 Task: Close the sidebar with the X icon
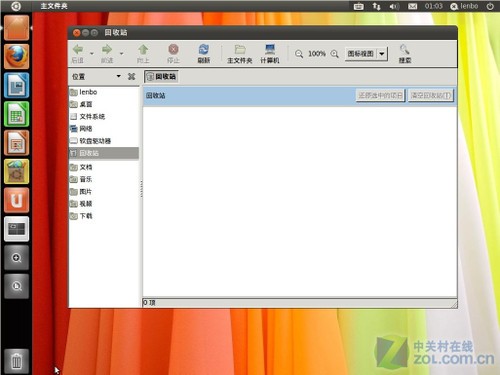131,76
